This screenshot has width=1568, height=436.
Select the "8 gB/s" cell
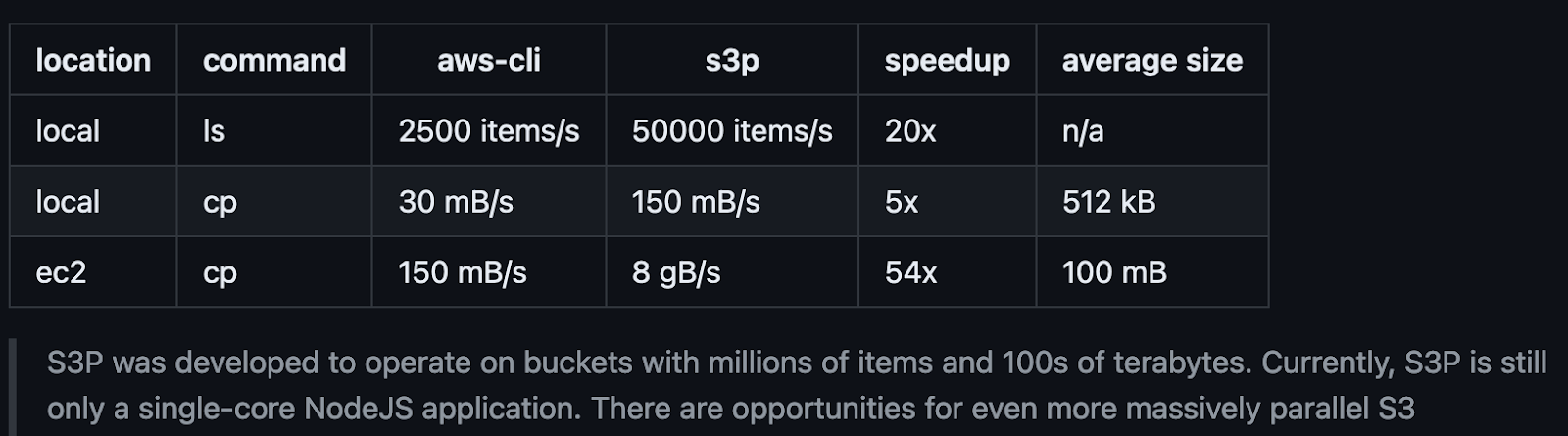(x=676, y=272)
